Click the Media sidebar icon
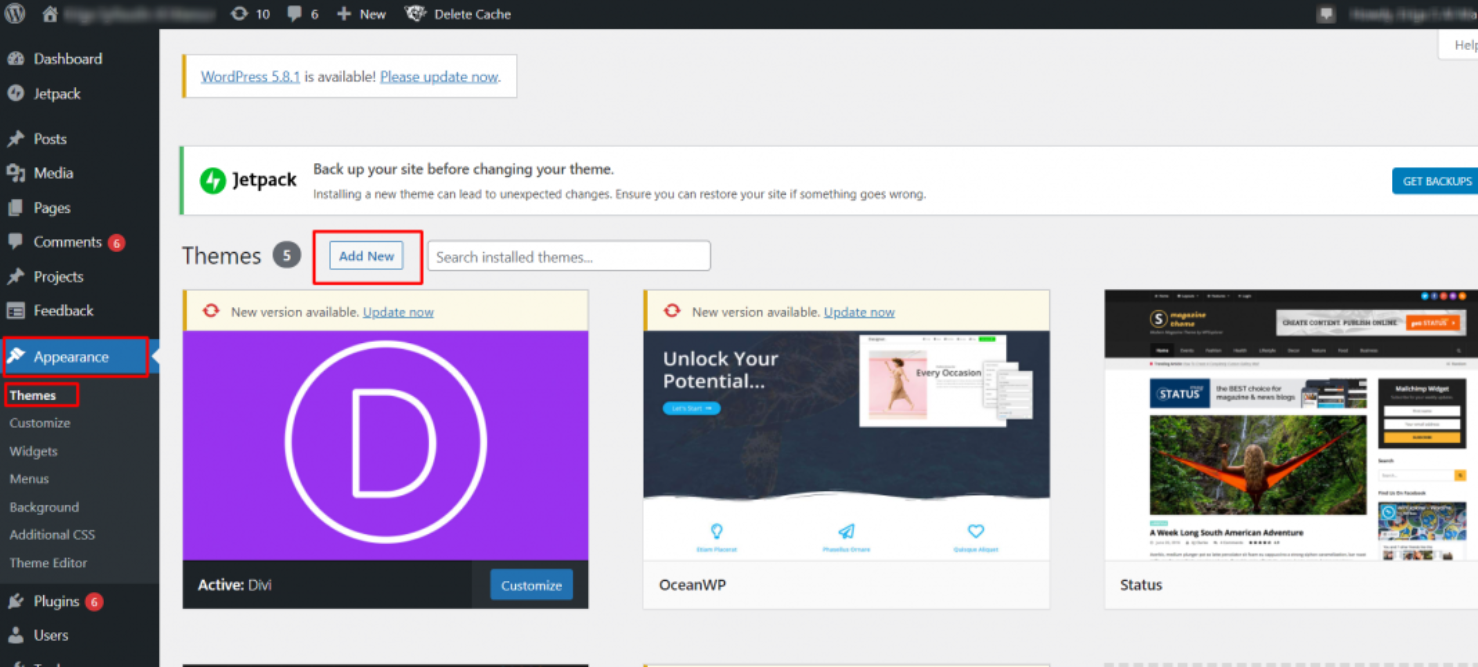 (16, 173)
